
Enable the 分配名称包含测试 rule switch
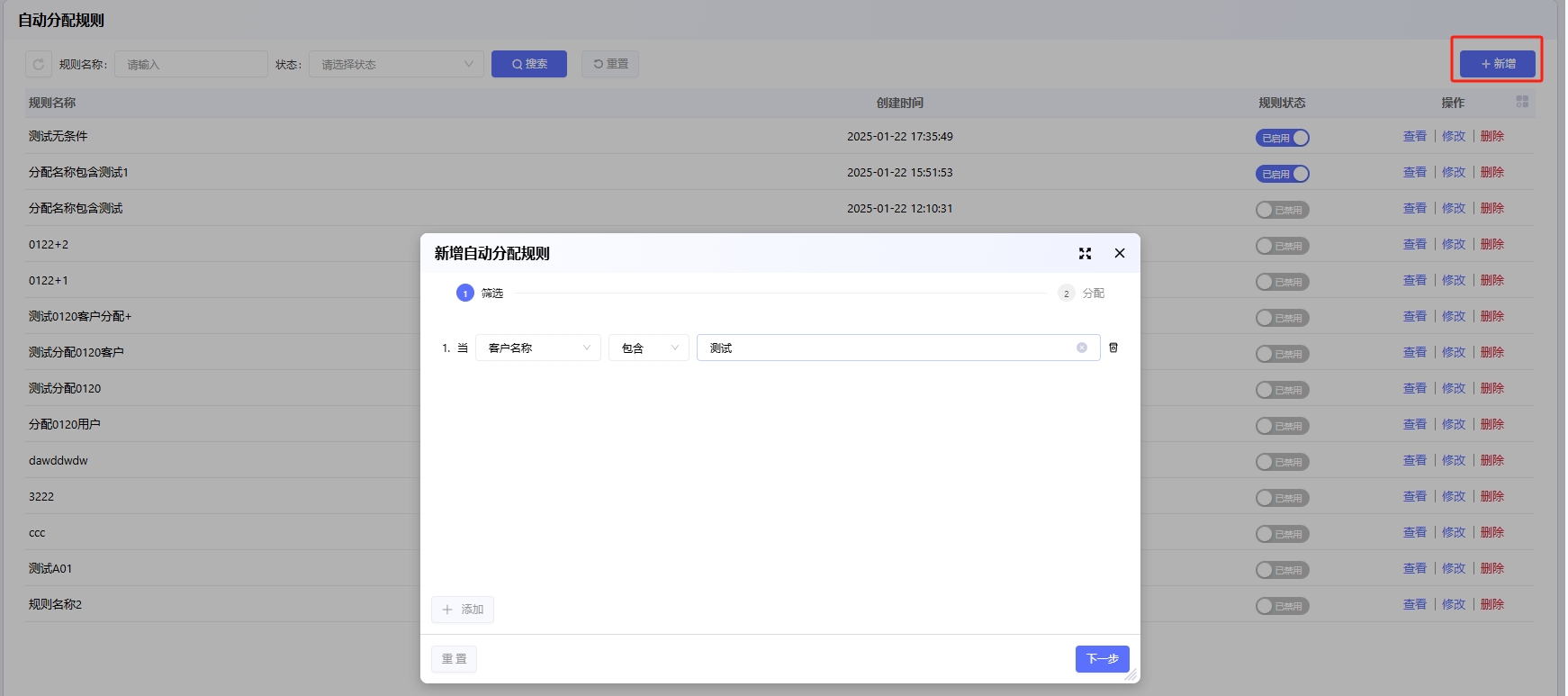(x=1282, y=210)
